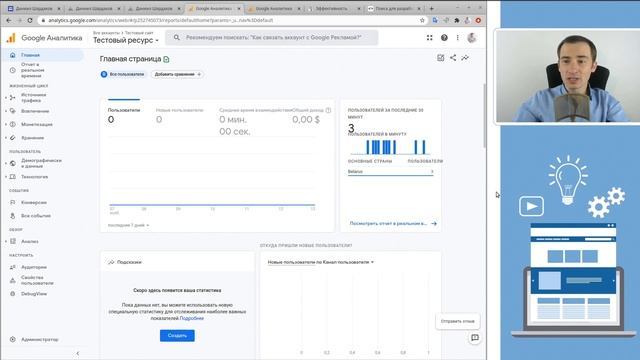This screenshot has width=640, height=360.
Task: Open Администратор gear at sidebar bottom
Action: coord(13,339)
